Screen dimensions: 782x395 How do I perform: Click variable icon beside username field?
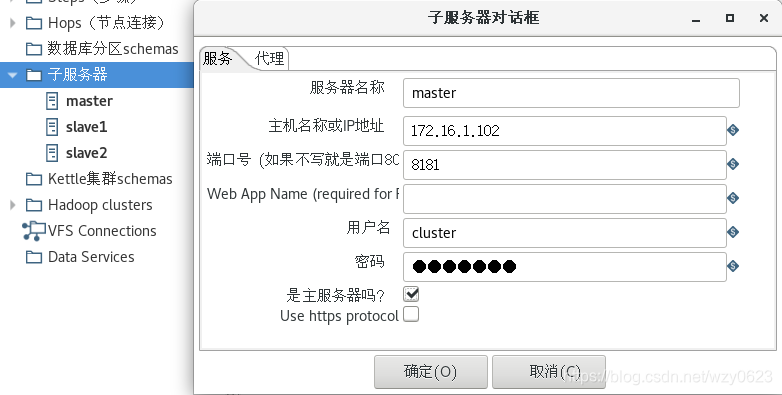point(733,232)
